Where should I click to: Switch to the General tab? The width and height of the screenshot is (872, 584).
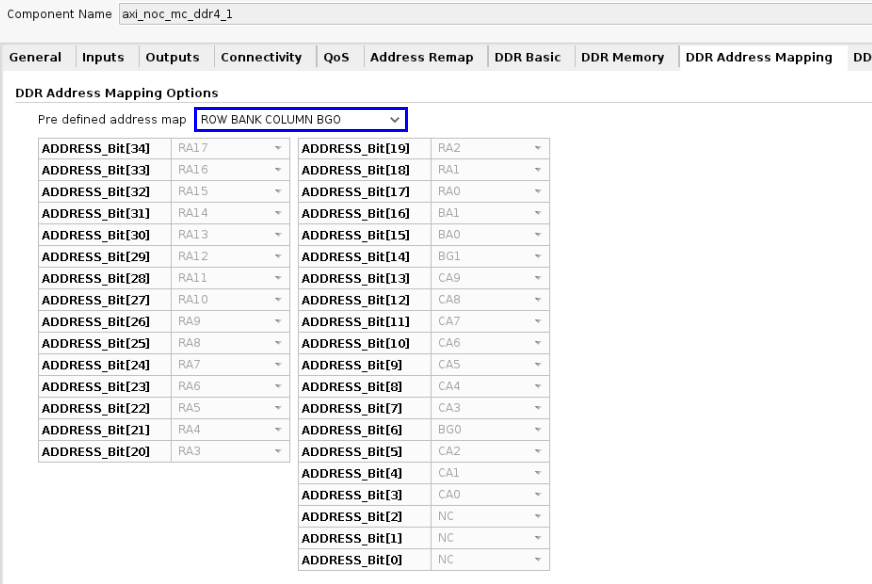pos(35,58)
